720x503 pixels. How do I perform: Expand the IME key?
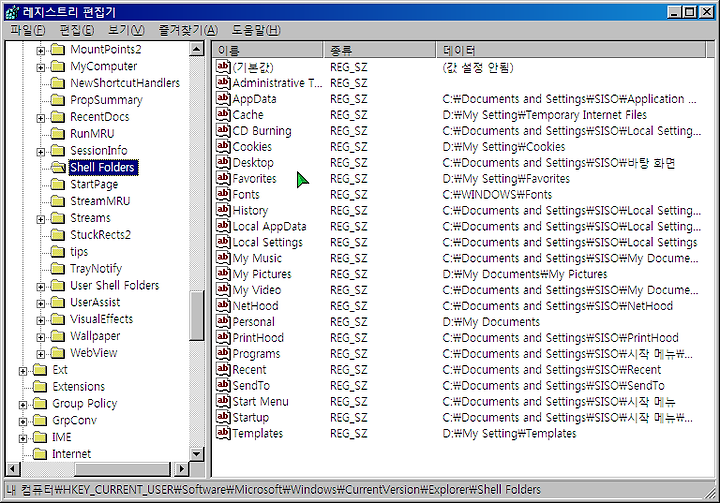(22, 438)
